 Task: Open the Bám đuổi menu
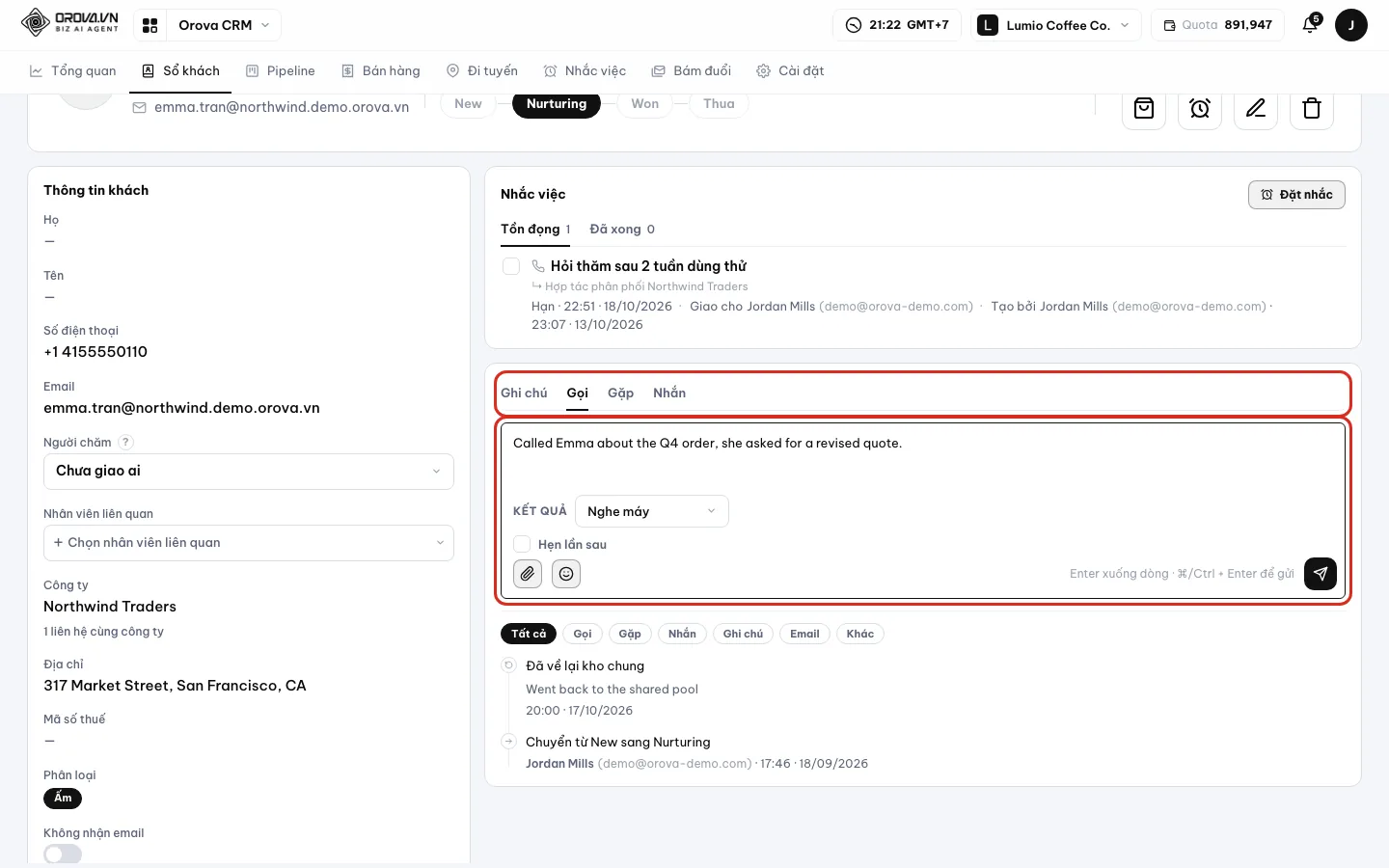tap(692, 71)
